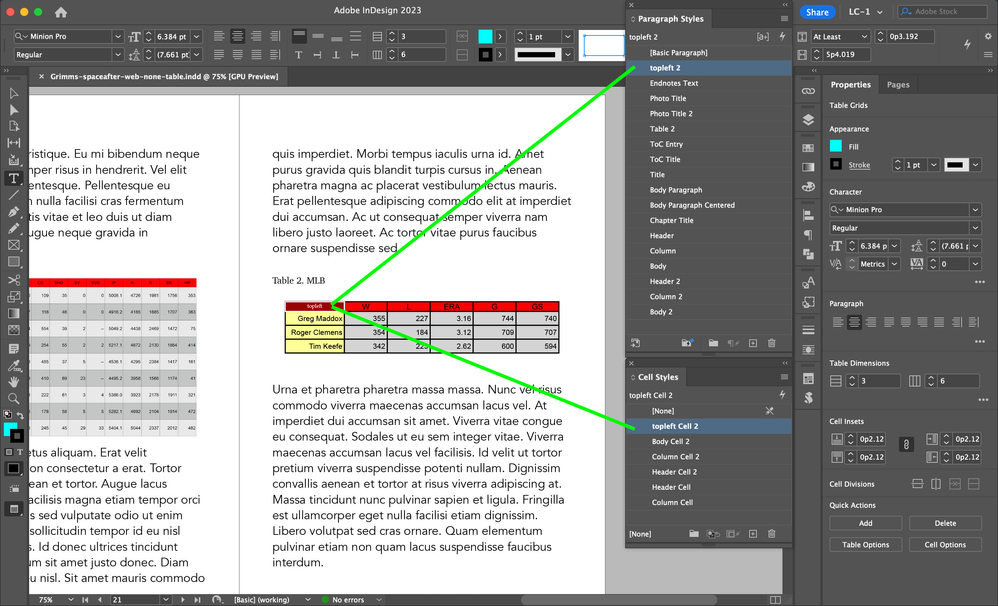Click the cyan Fill swatch in Appearance
This screenshot has width=998, height=606.
pyautogui.click(x=836, y=146)
